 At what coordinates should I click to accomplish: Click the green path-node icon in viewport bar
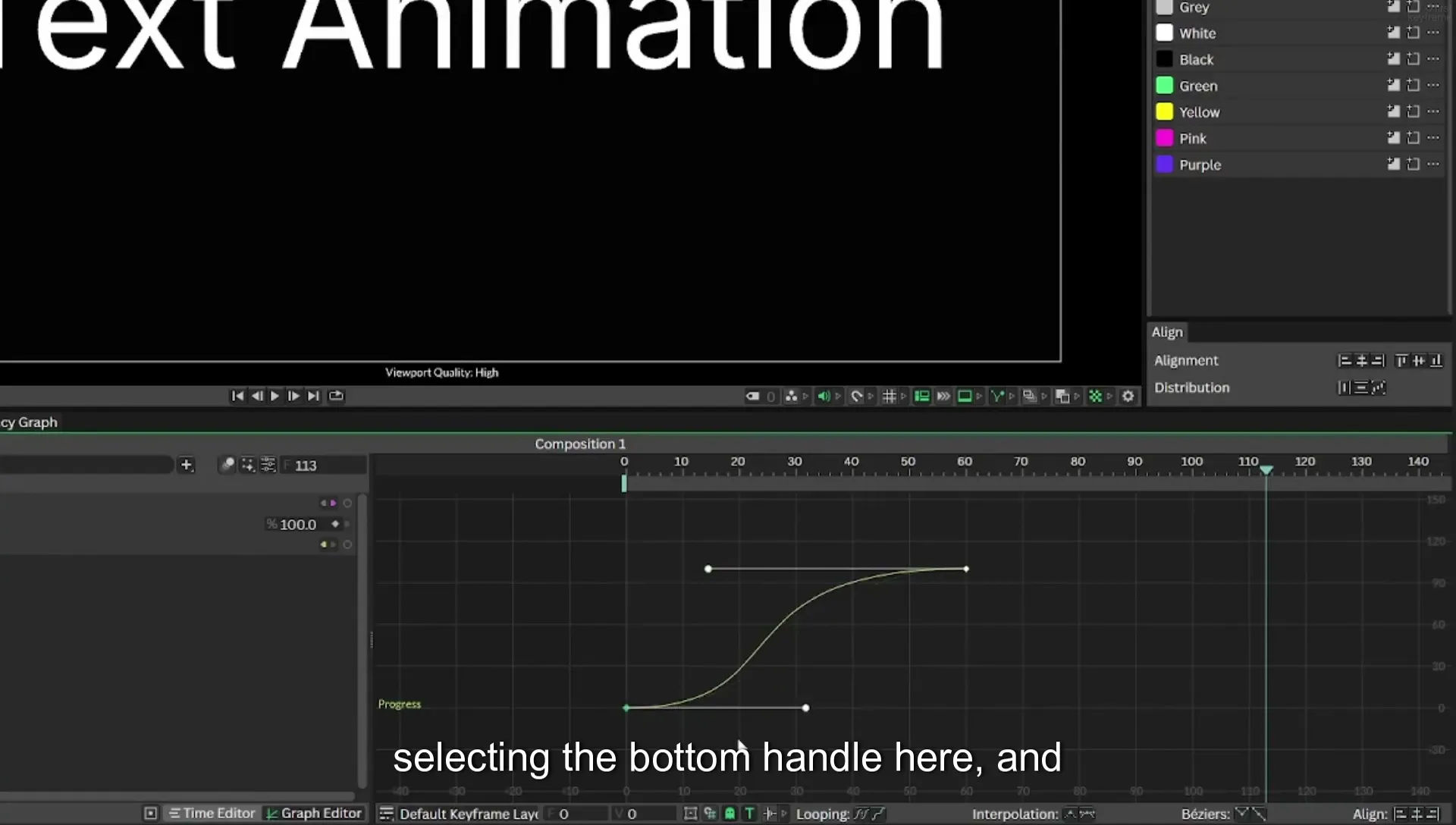point(997,396)
